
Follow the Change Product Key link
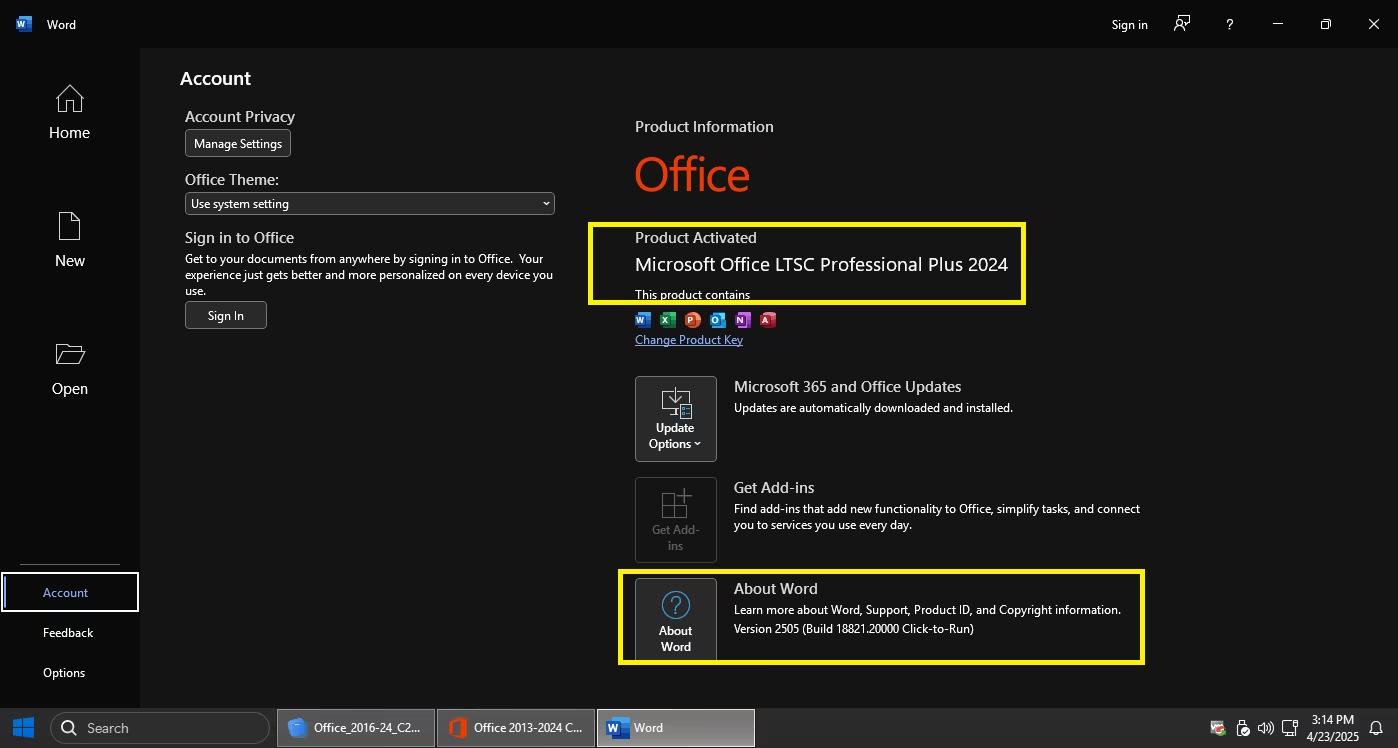[689, 340]
